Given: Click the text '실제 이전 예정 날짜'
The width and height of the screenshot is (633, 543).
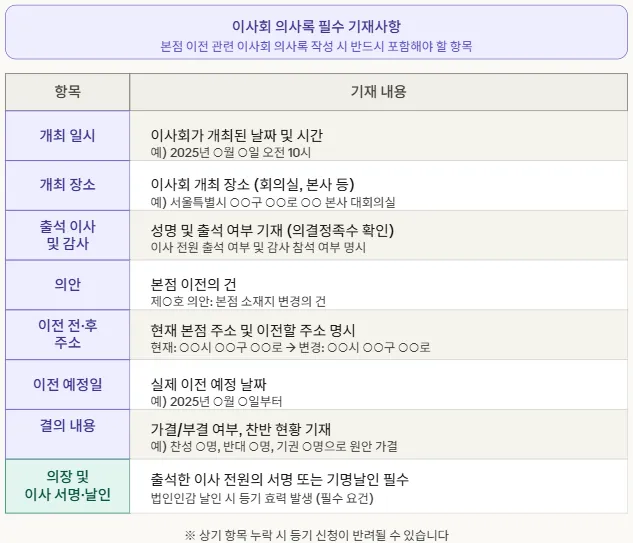Looking at the screenshot, I should click(208, 384).
